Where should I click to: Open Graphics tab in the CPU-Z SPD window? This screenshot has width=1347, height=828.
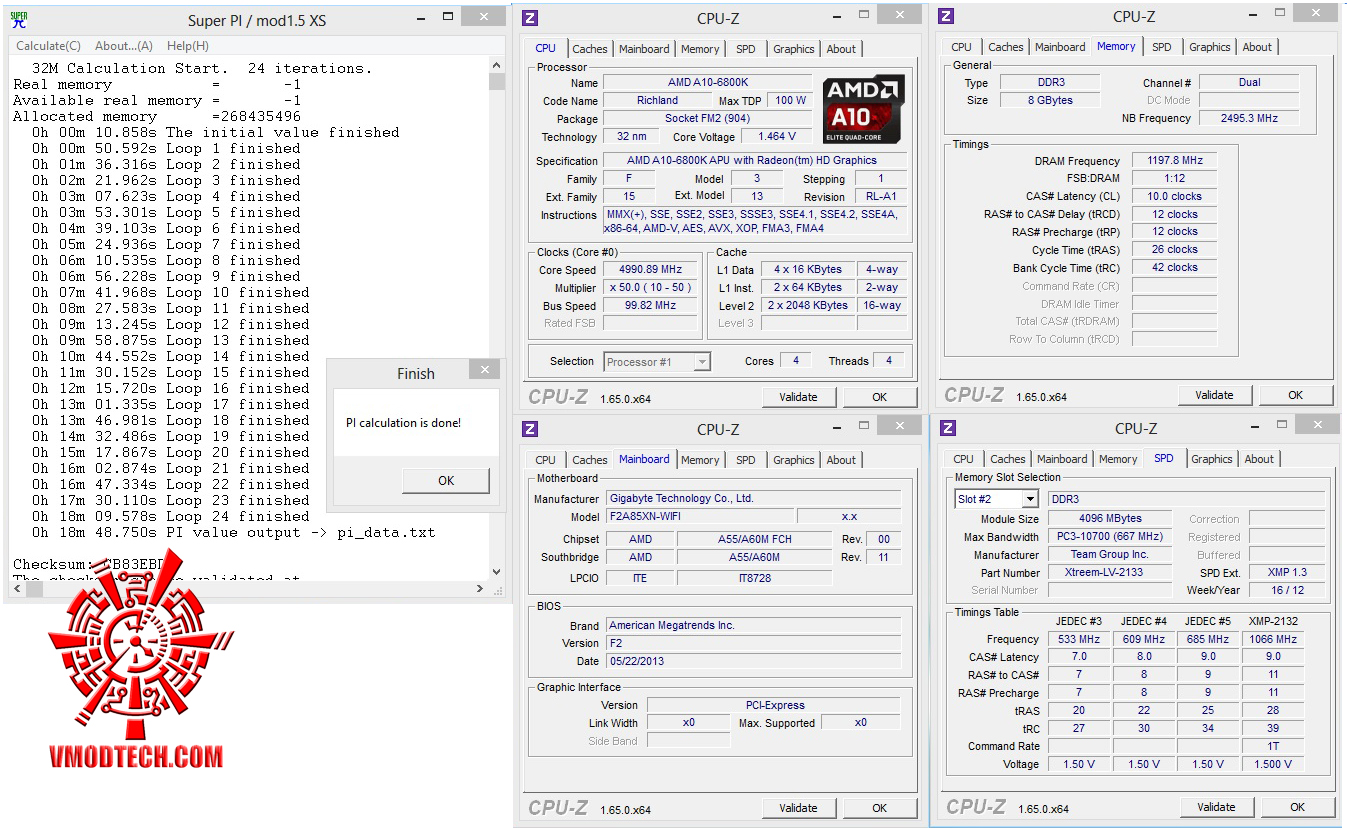pyautogui.click(x=1212, y=459)
